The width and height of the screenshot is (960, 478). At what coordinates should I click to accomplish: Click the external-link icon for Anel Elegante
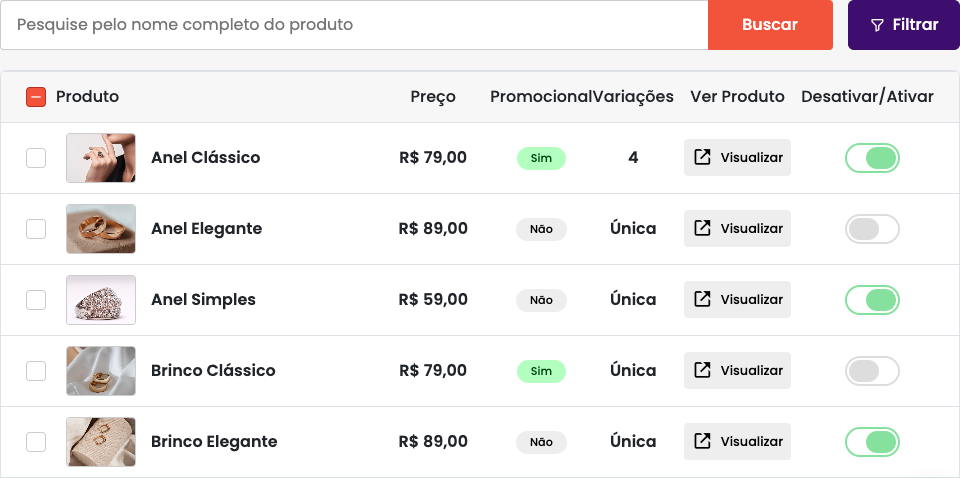tap(702, 228)
